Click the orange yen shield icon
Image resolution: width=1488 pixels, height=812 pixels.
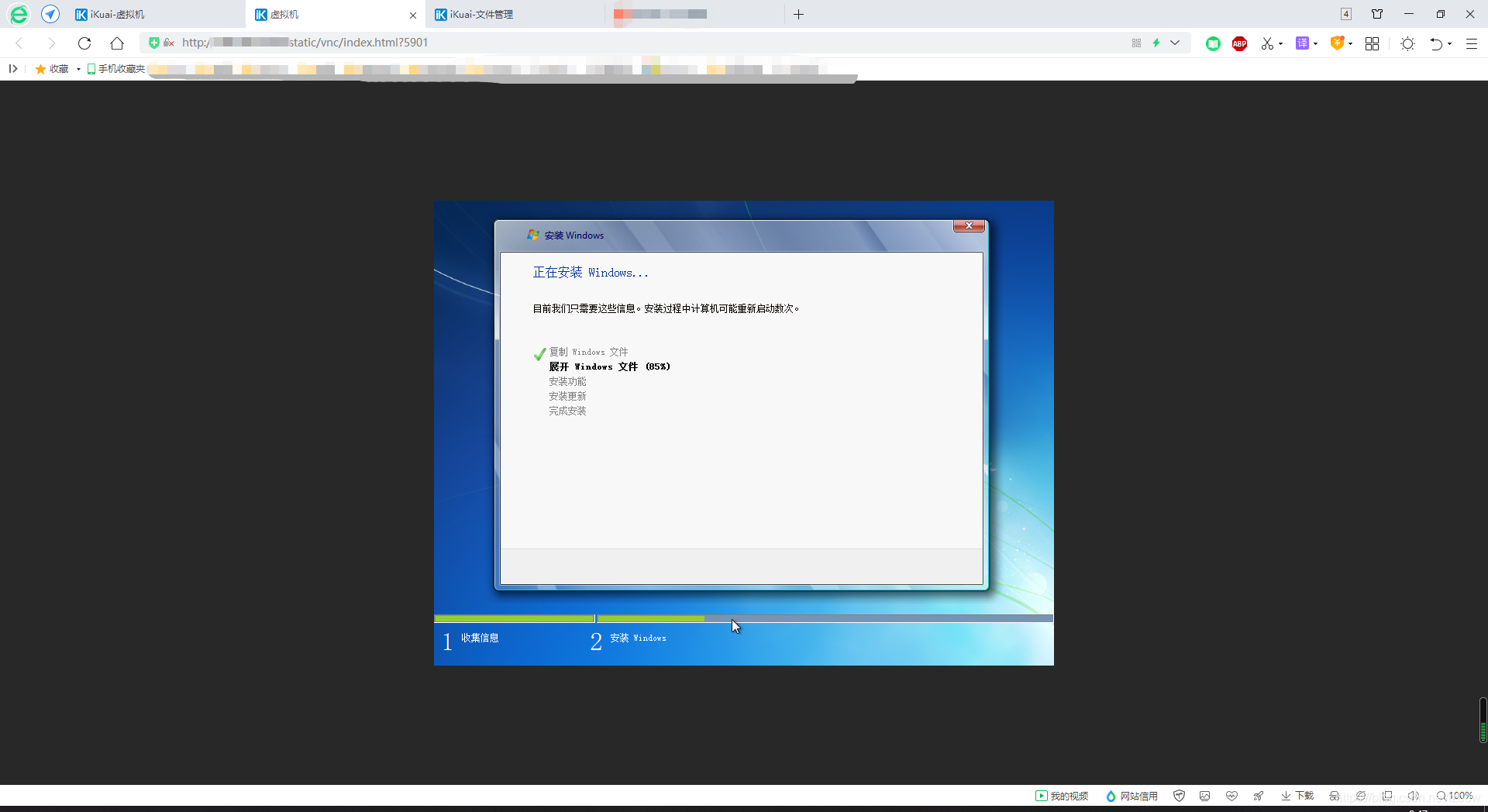point(1337,43)
